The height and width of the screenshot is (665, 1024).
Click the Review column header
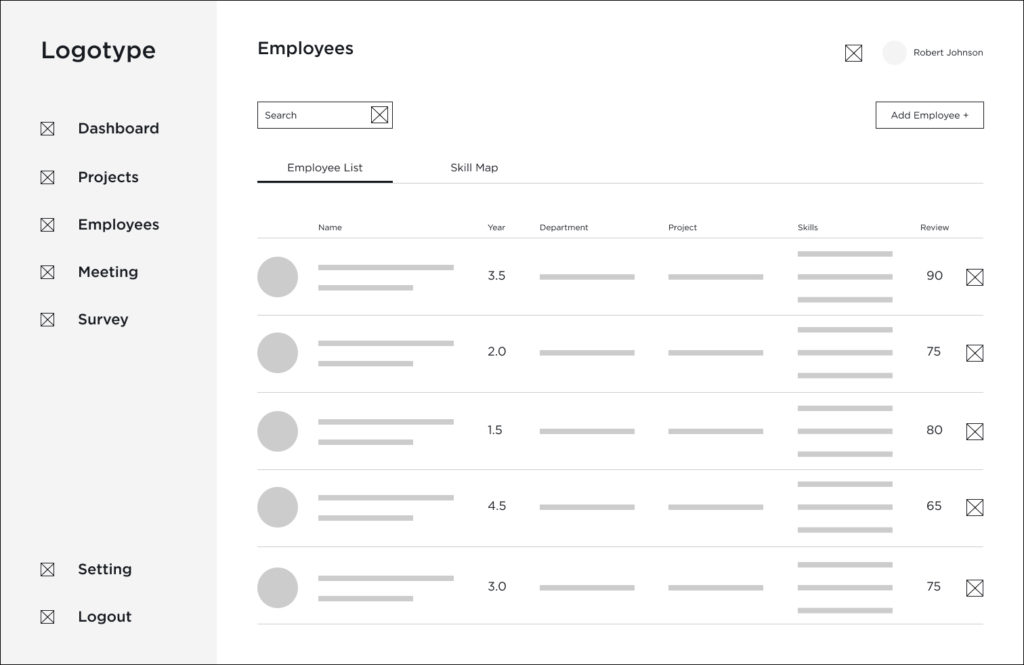point(934,228)
